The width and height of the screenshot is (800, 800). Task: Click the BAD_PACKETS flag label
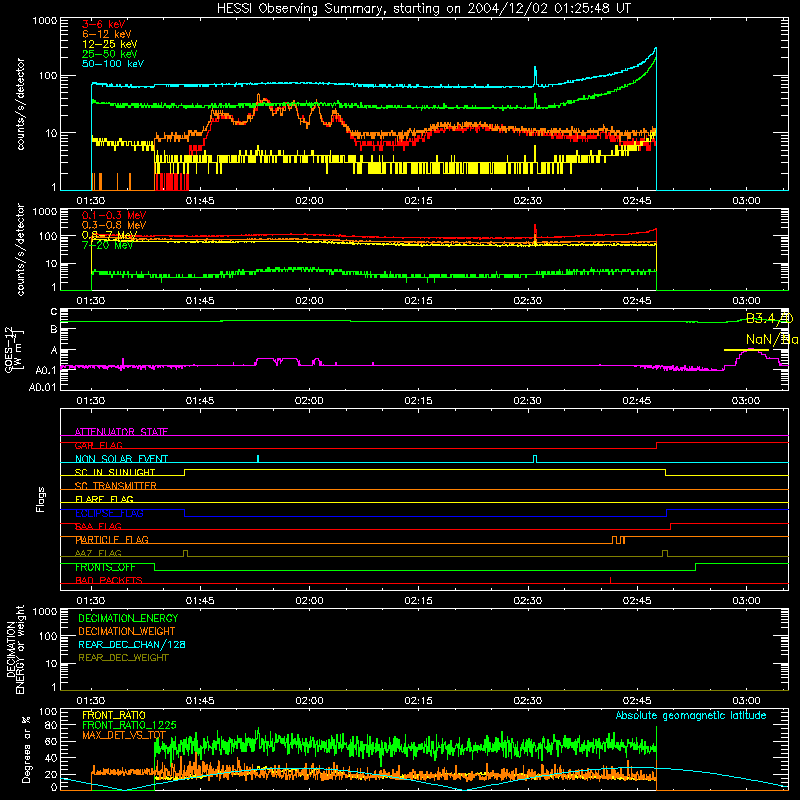109,580
